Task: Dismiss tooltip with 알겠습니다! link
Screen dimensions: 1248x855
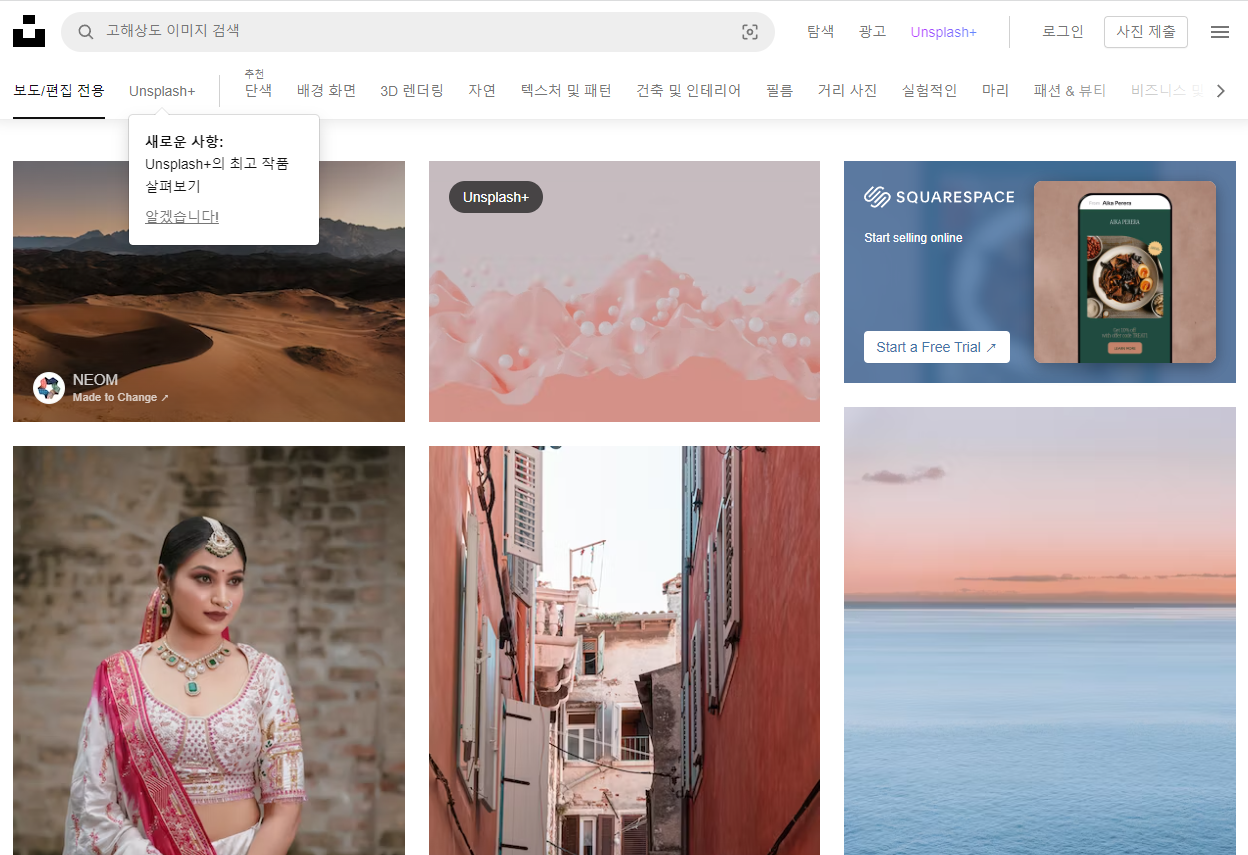Action: coord(182,216)
